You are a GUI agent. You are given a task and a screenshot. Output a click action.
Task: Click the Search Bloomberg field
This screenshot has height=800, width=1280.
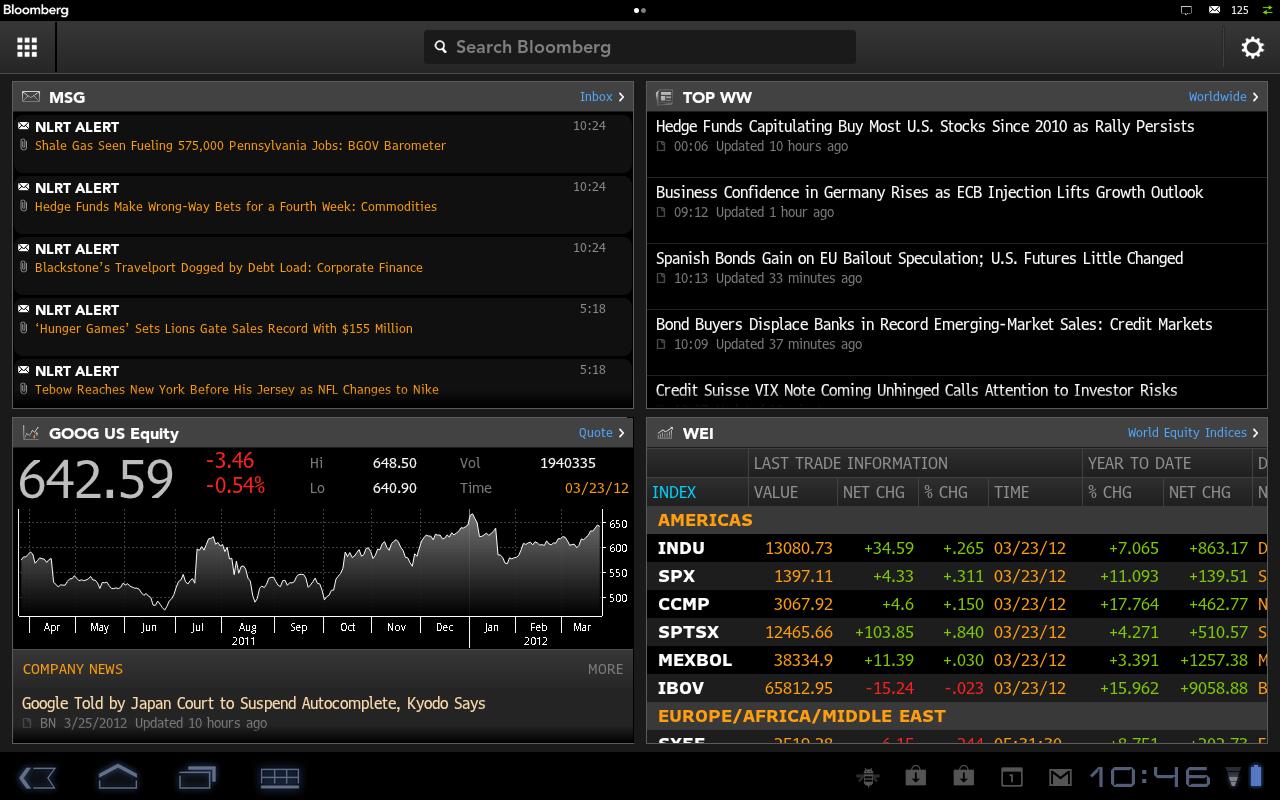pos(640,47)
